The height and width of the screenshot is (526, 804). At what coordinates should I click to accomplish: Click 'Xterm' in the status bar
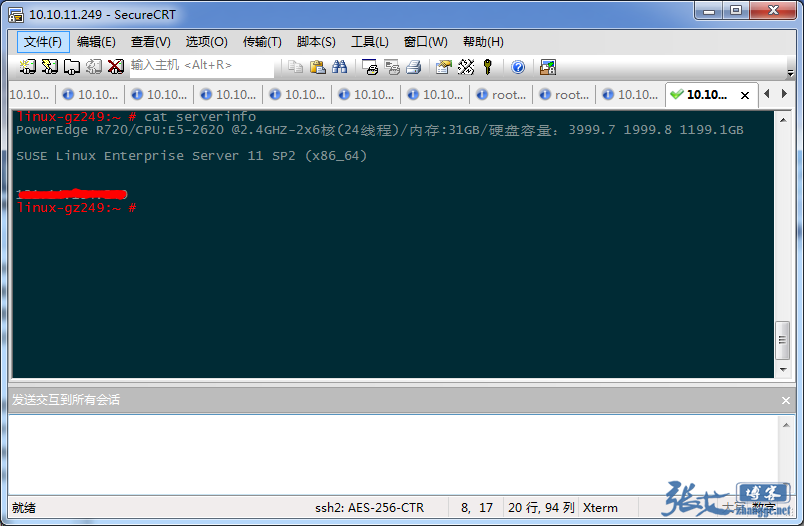tap(600, 508)
